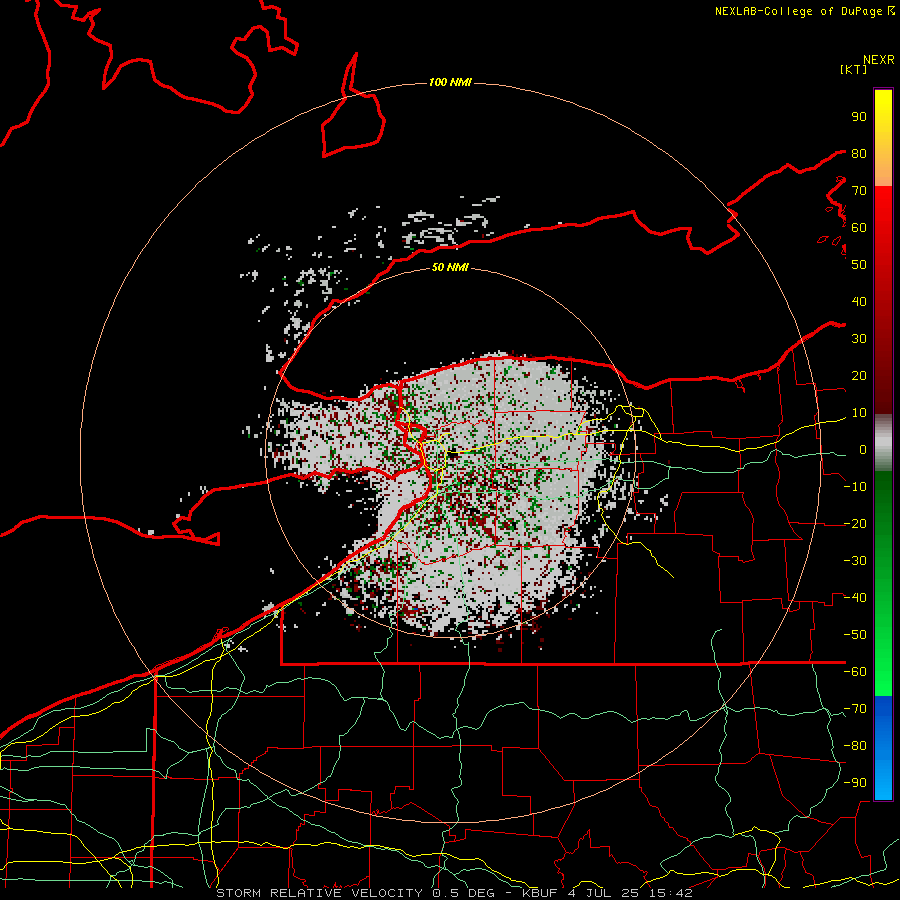
Task: Click the -60 value on the velocity scale
Action: 855,672
